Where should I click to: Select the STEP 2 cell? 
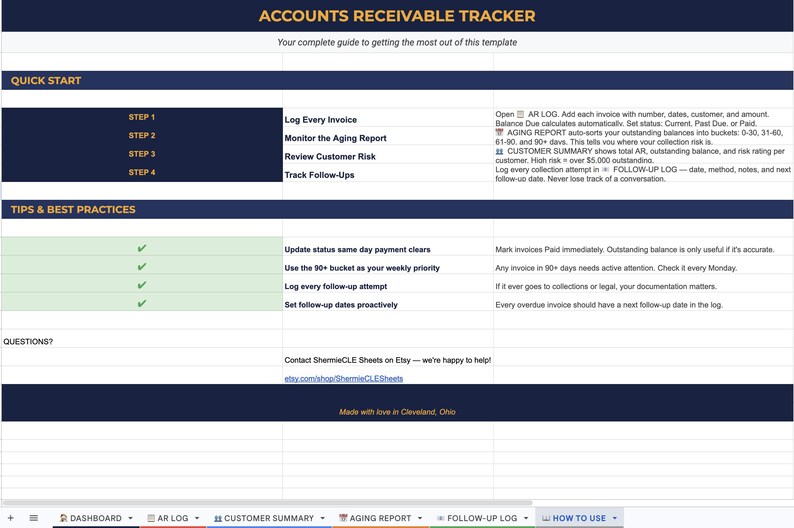(x=142, y=135)
